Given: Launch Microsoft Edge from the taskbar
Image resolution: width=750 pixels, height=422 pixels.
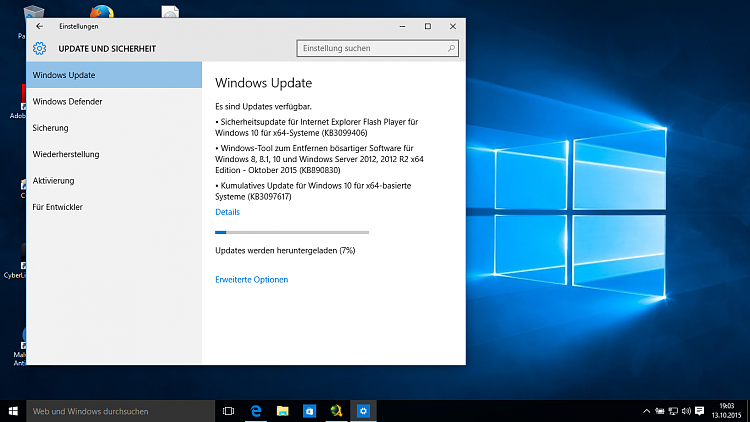Looking at the screenshot, I should [256, 411].
